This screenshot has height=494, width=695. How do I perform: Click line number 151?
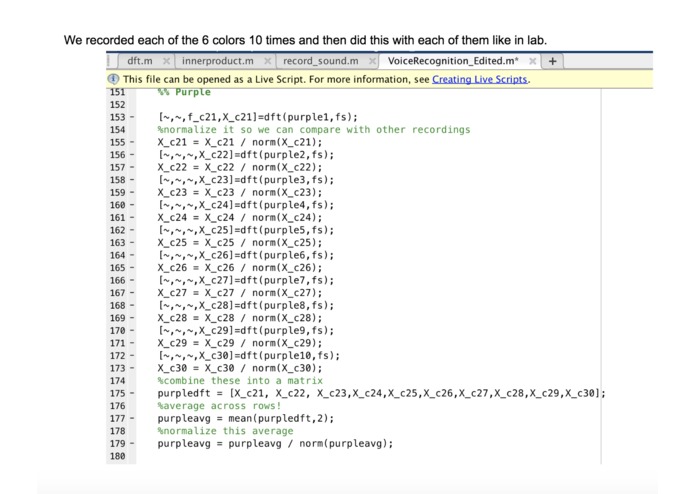pos(117,92)
